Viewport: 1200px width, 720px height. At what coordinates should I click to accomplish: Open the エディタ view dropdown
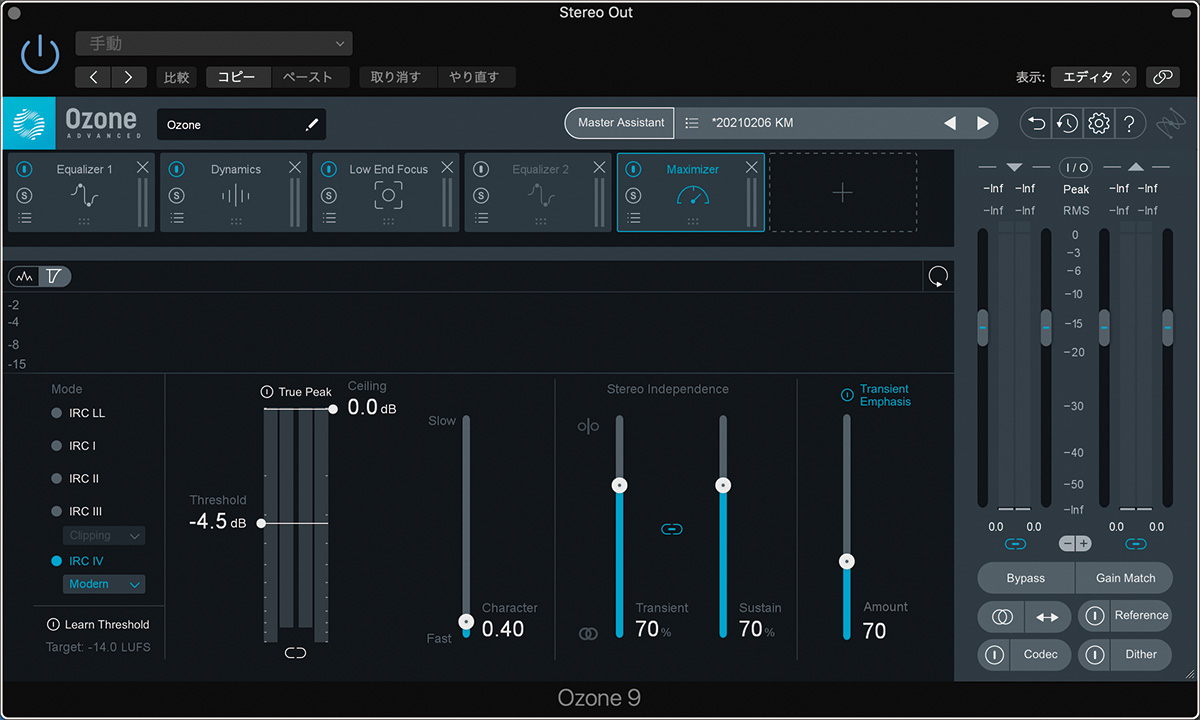coord(1094,77)
